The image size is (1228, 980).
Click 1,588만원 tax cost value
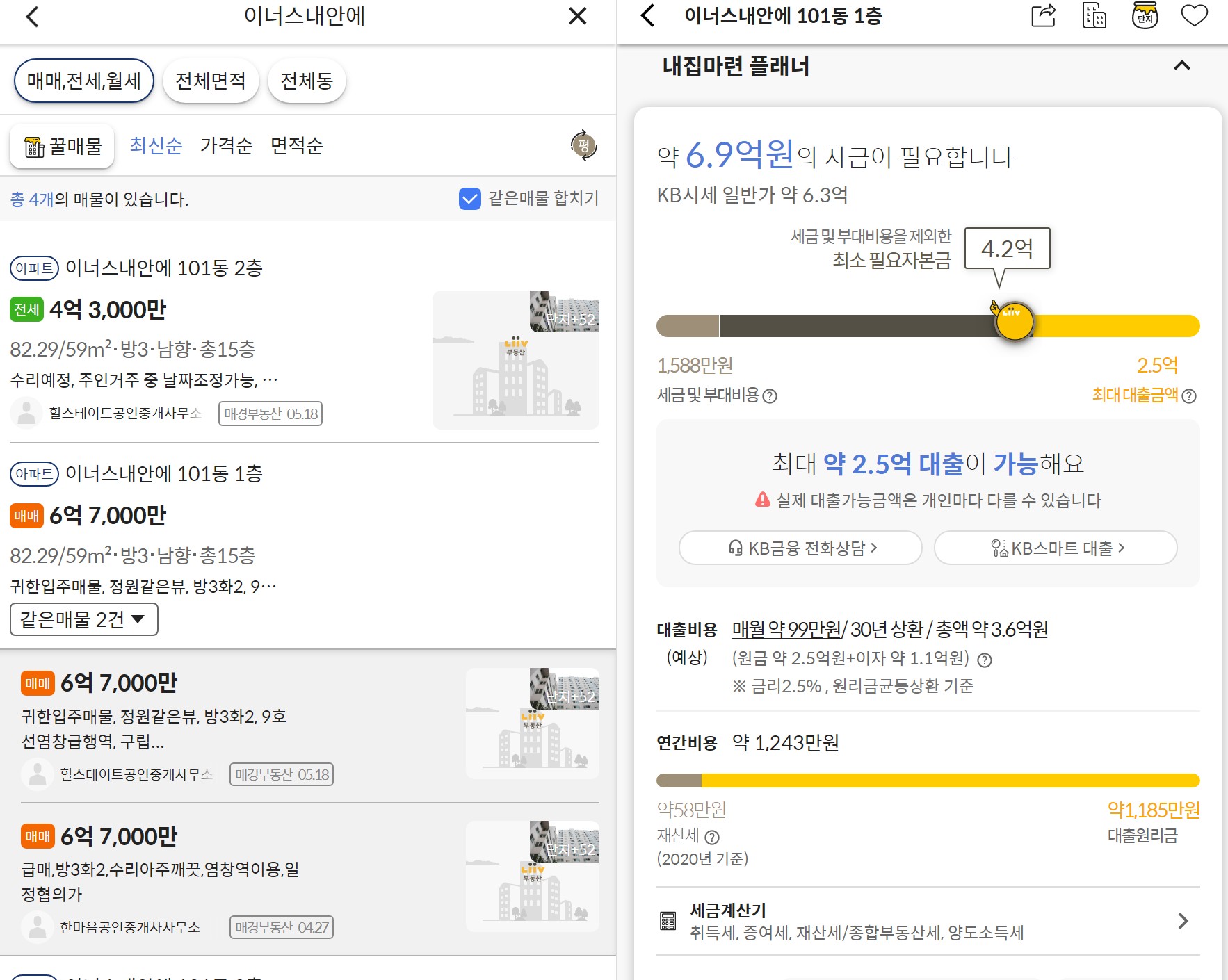tap(695, 365)
